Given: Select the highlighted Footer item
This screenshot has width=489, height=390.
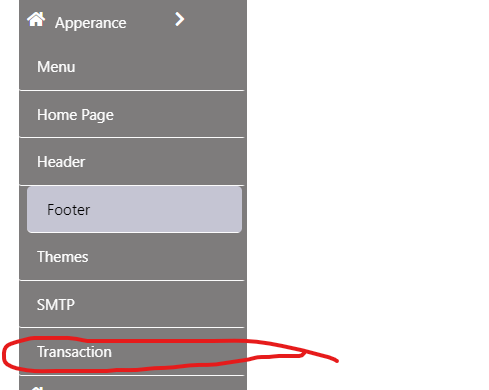Looking at the screenshot, I should tap(134, 210).
